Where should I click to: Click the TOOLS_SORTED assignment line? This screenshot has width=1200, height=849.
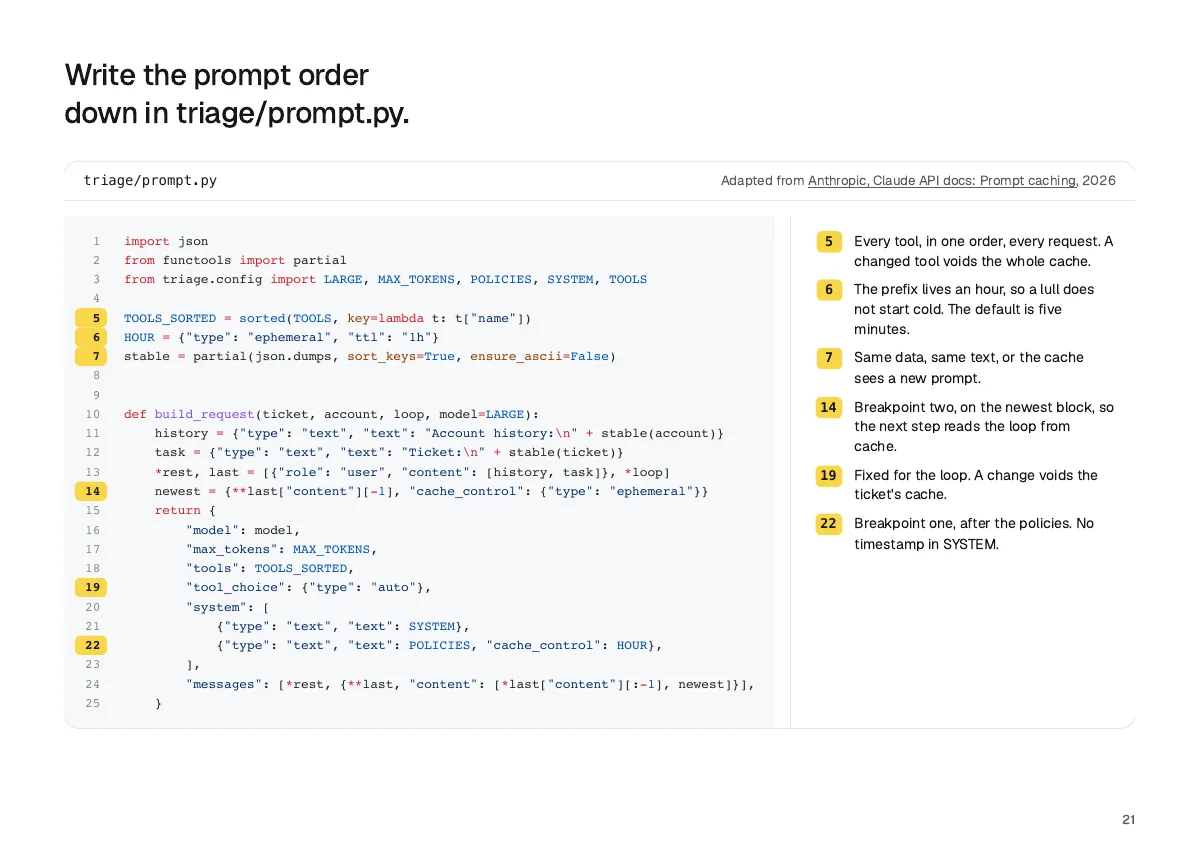point(328,318)
